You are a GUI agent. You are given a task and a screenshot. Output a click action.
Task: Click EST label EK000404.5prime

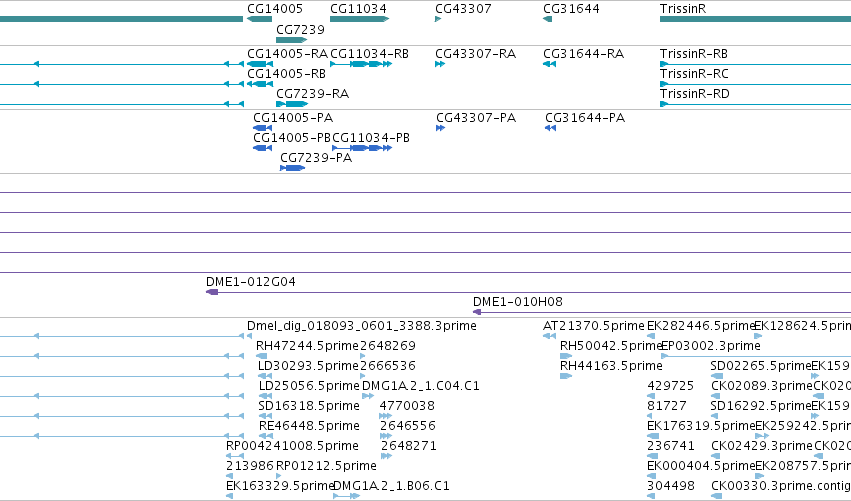click(701, 466)
